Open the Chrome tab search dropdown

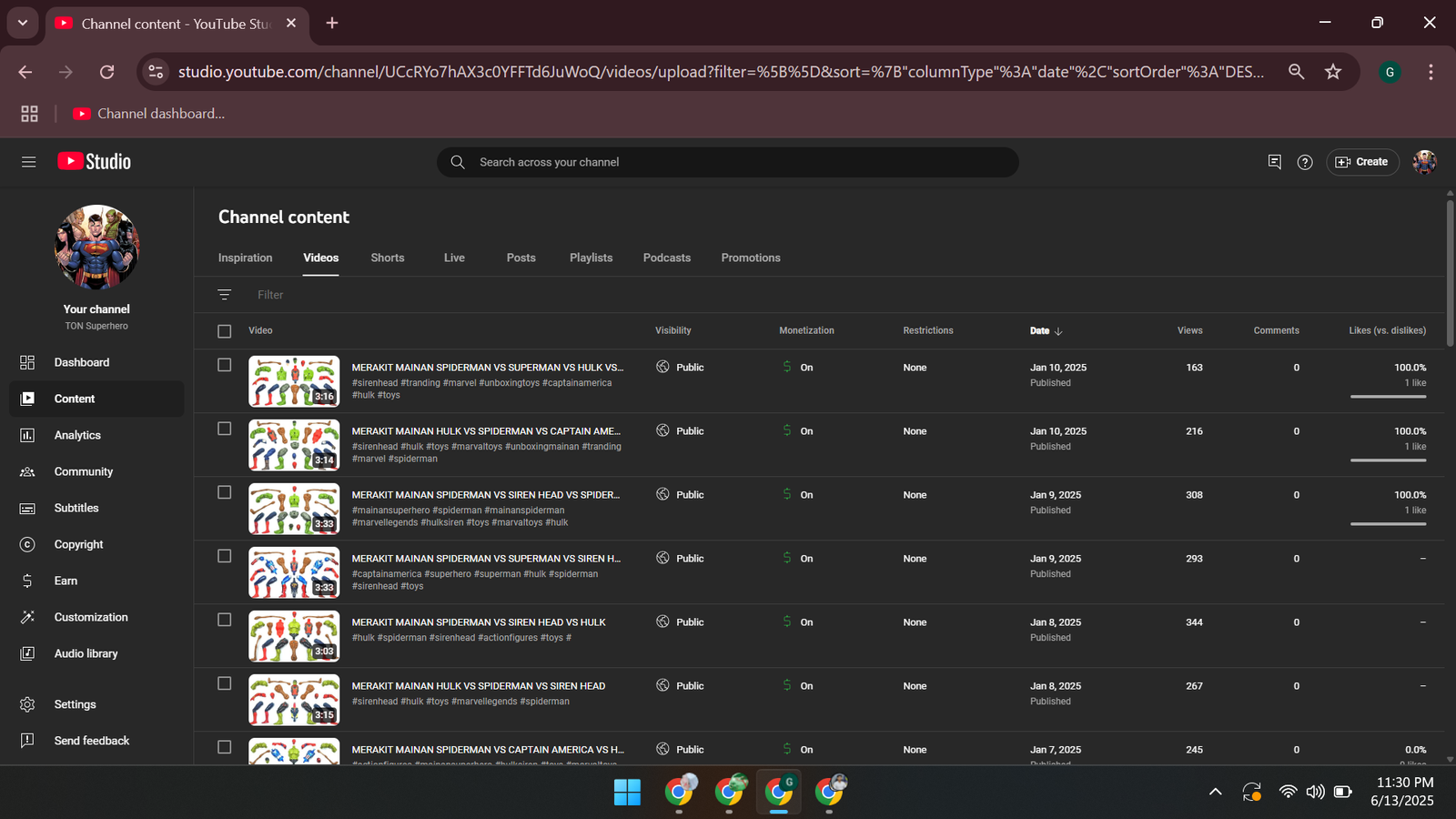pyautogui.click(x=23, y=23)
